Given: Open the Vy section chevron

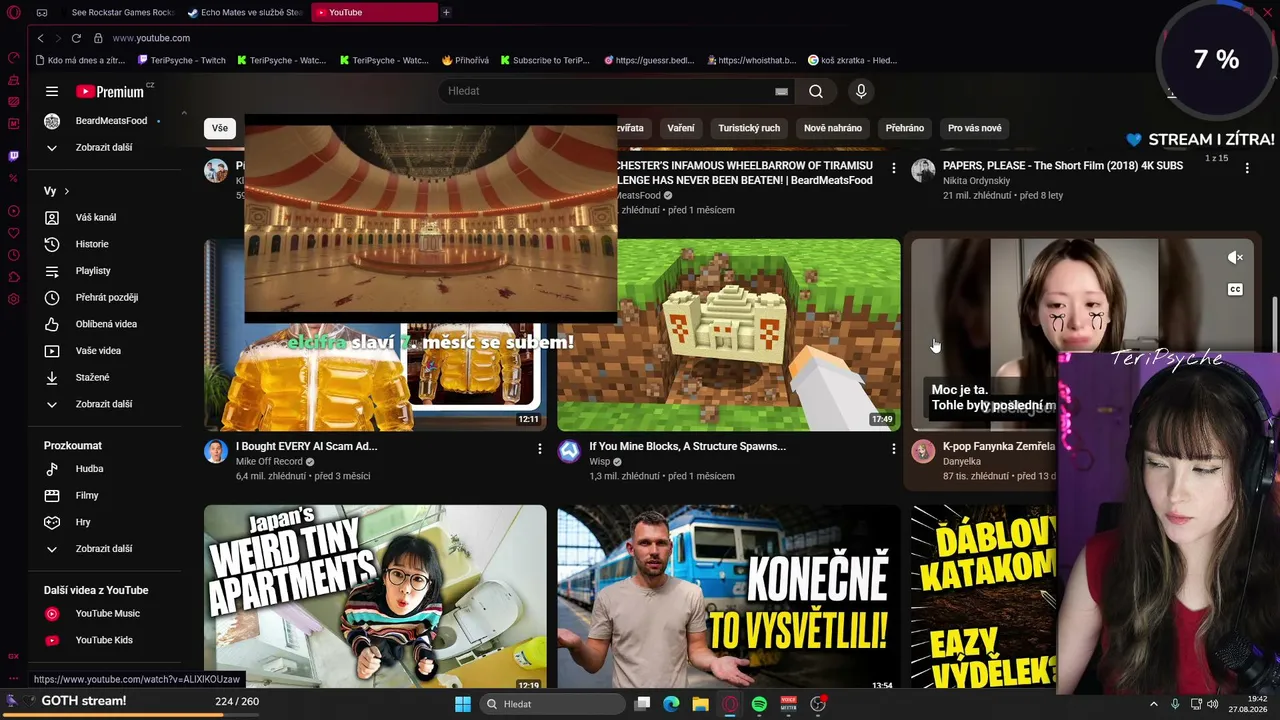Looking at the screenshot, I should coord(67,191).
